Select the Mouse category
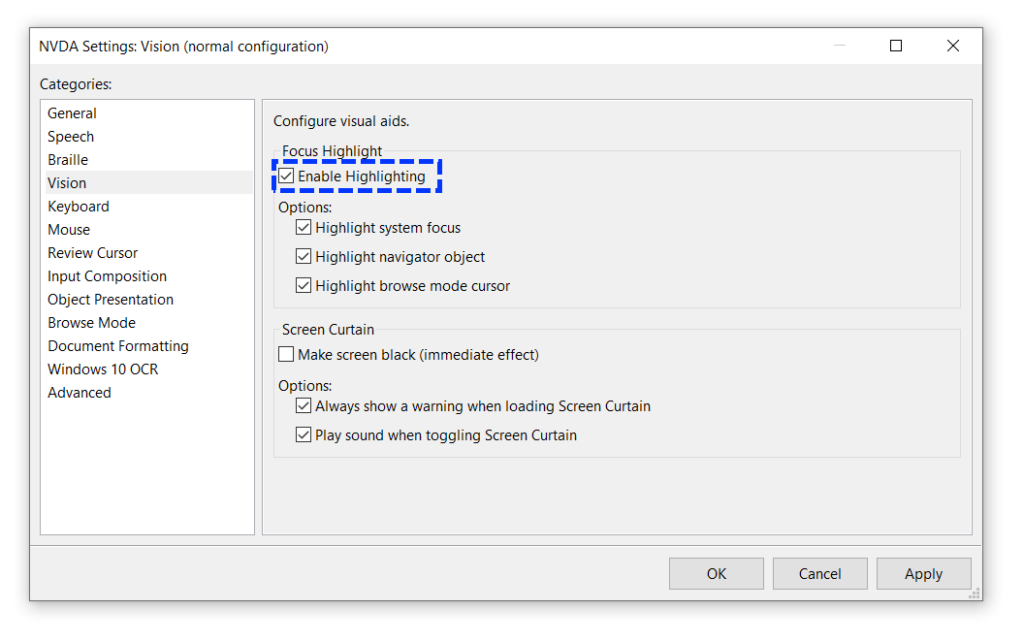 [147, 230]
